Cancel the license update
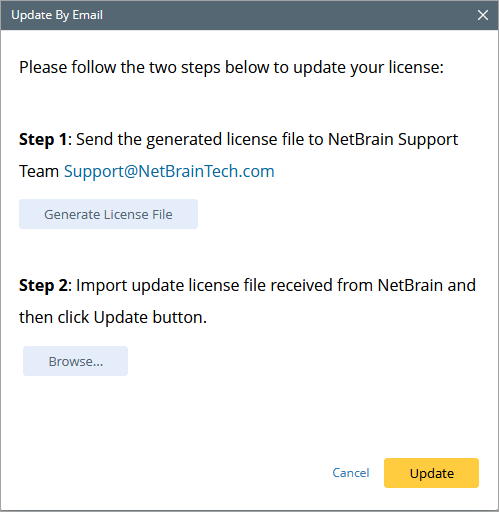The width and height of the screenshot is (499, 512). pyautogui.click(x=351, y=473)
